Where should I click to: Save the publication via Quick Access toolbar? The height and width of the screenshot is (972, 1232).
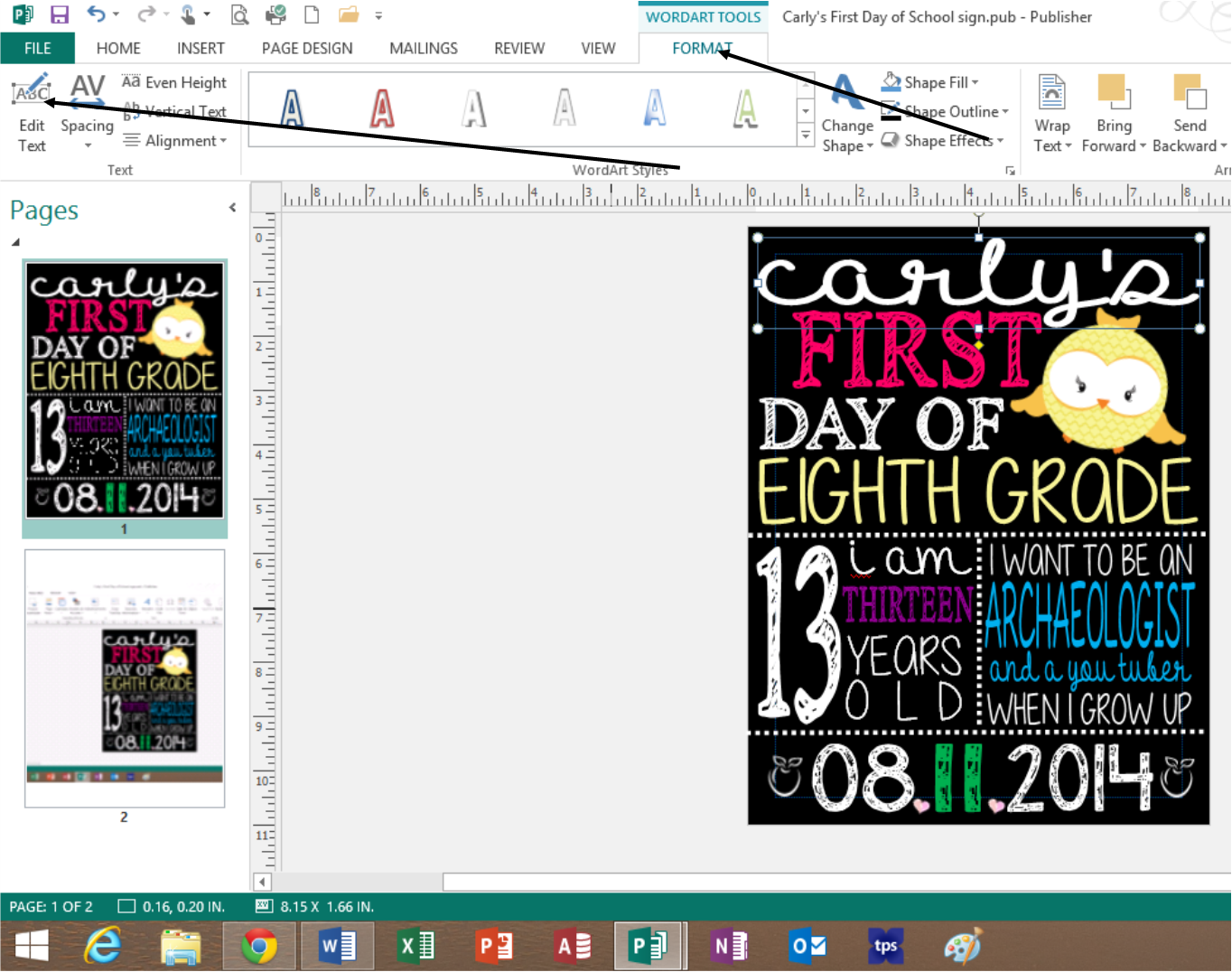coord(60,14)
